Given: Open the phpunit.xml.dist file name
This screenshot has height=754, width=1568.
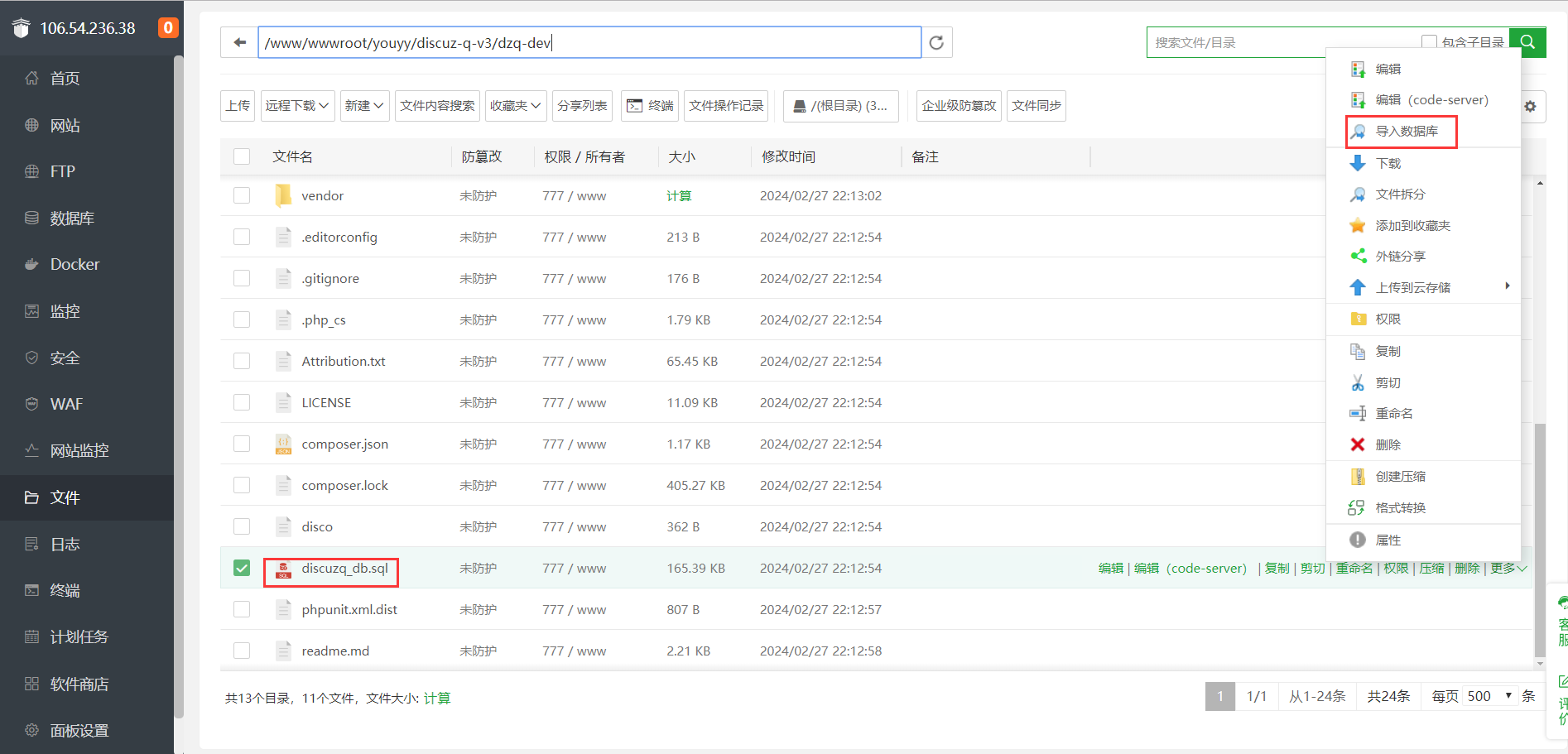Looking at the screenshot, I should pyautogui.click(x=349, y=609).
